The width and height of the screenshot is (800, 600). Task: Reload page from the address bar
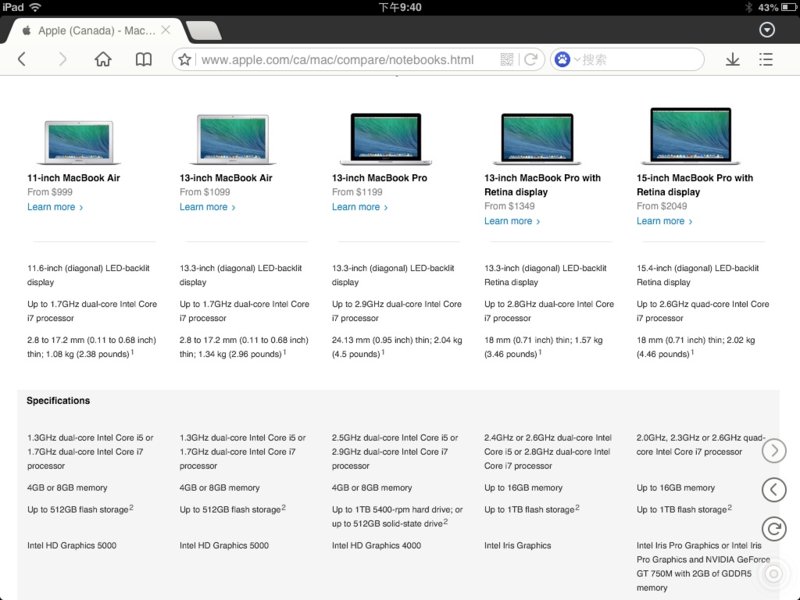(x=531, y=60)
